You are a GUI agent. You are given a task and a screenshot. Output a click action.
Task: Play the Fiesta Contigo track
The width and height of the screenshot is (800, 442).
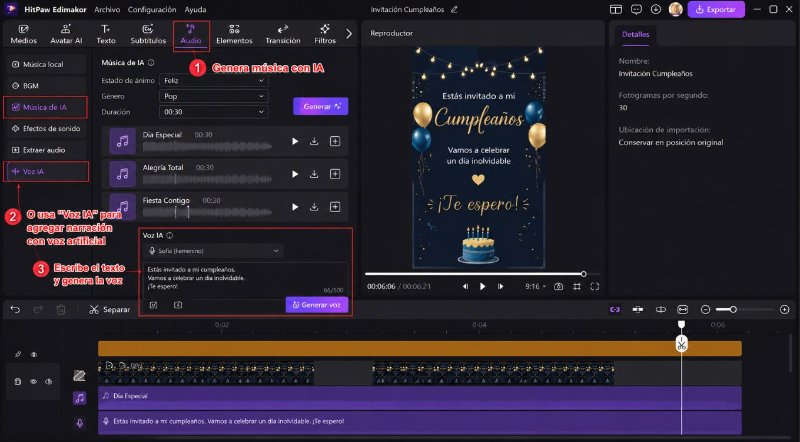295,207
